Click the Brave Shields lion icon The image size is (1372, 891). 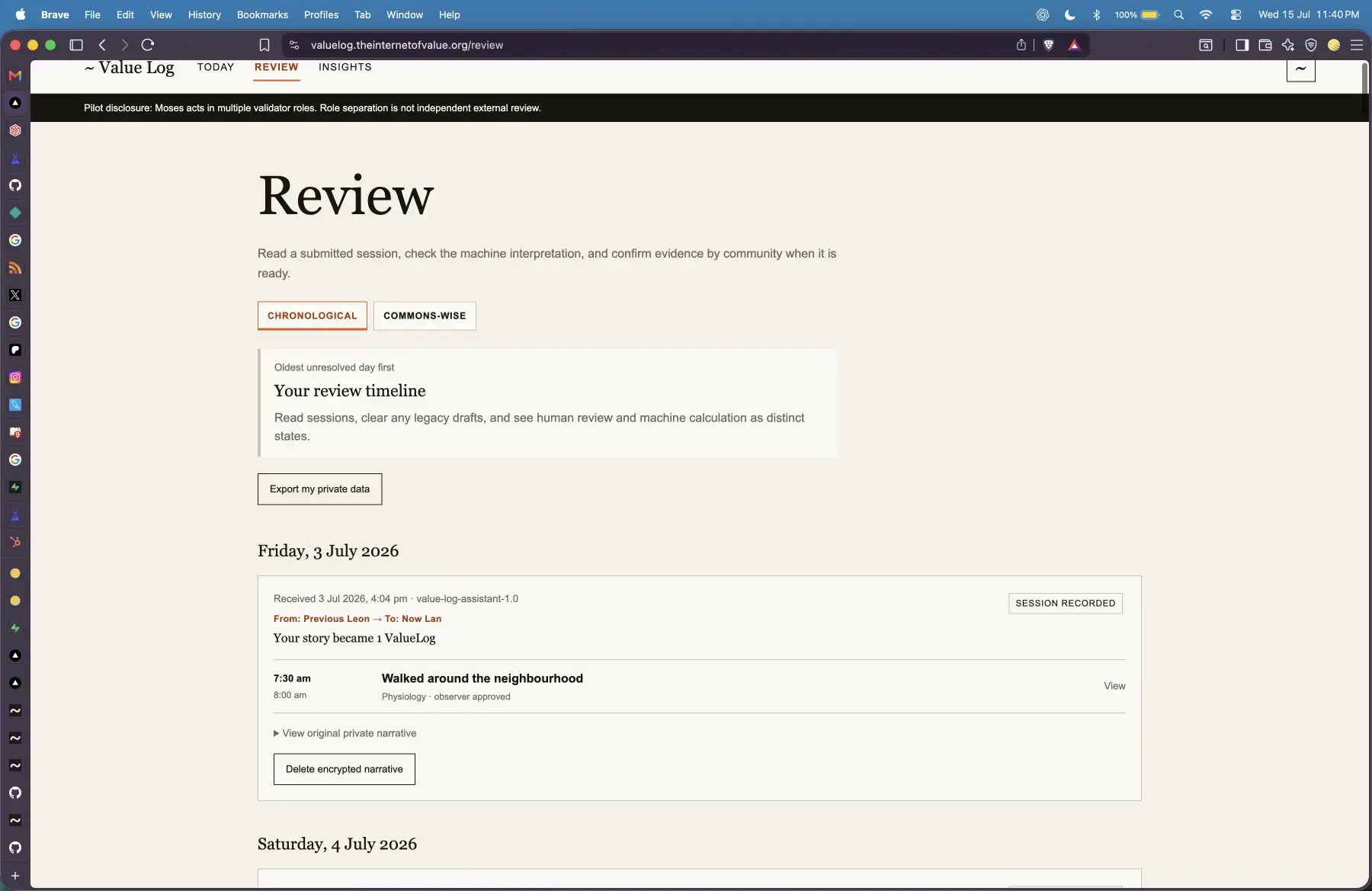(x=1049, y=45)
